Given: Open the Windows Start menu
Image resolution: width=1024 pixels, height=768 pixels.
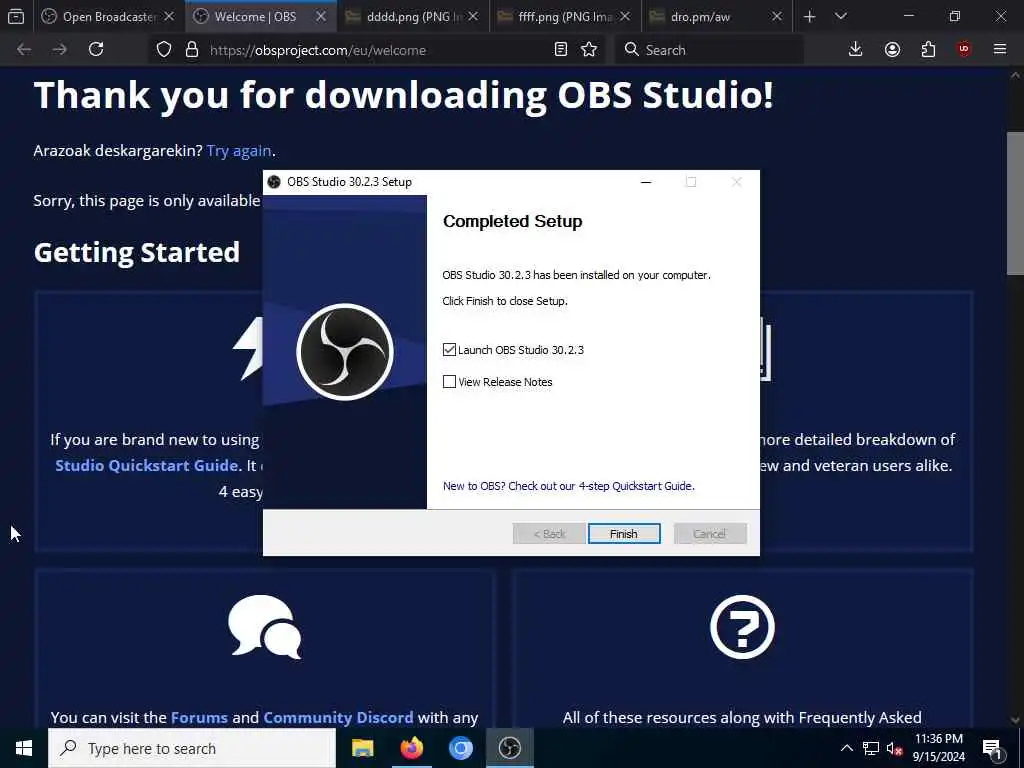Looking at the screenshot, I should (x=24, y=748).
